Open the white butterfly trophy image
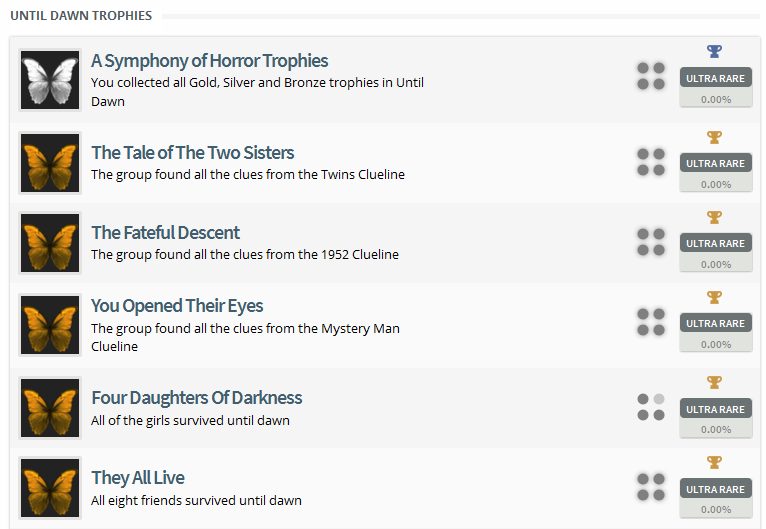This screenshot has height=529, width=766. [50, 80]
